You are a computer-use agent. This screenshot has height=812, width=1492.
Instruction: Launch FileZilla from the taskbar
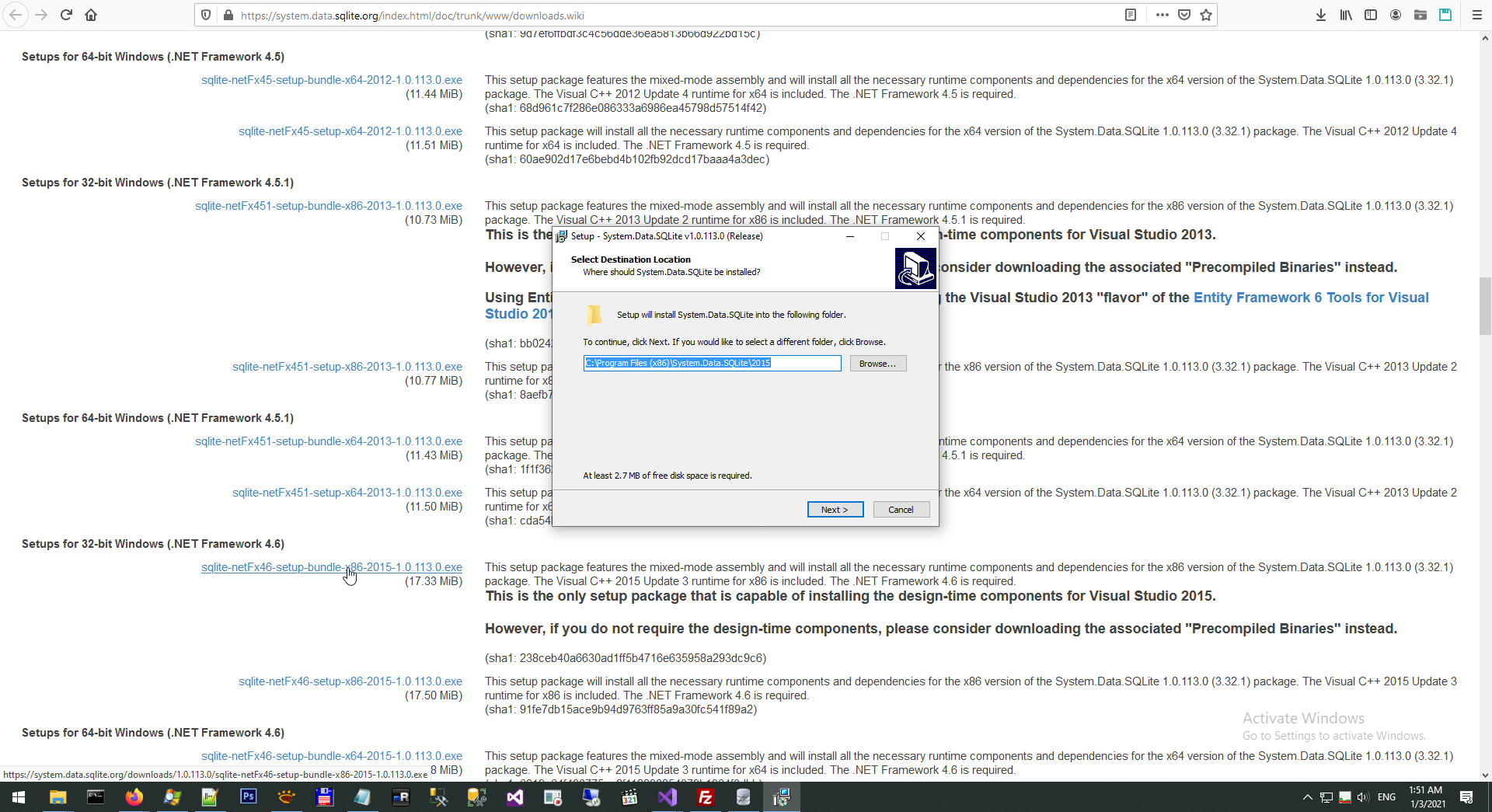point(706,796)
